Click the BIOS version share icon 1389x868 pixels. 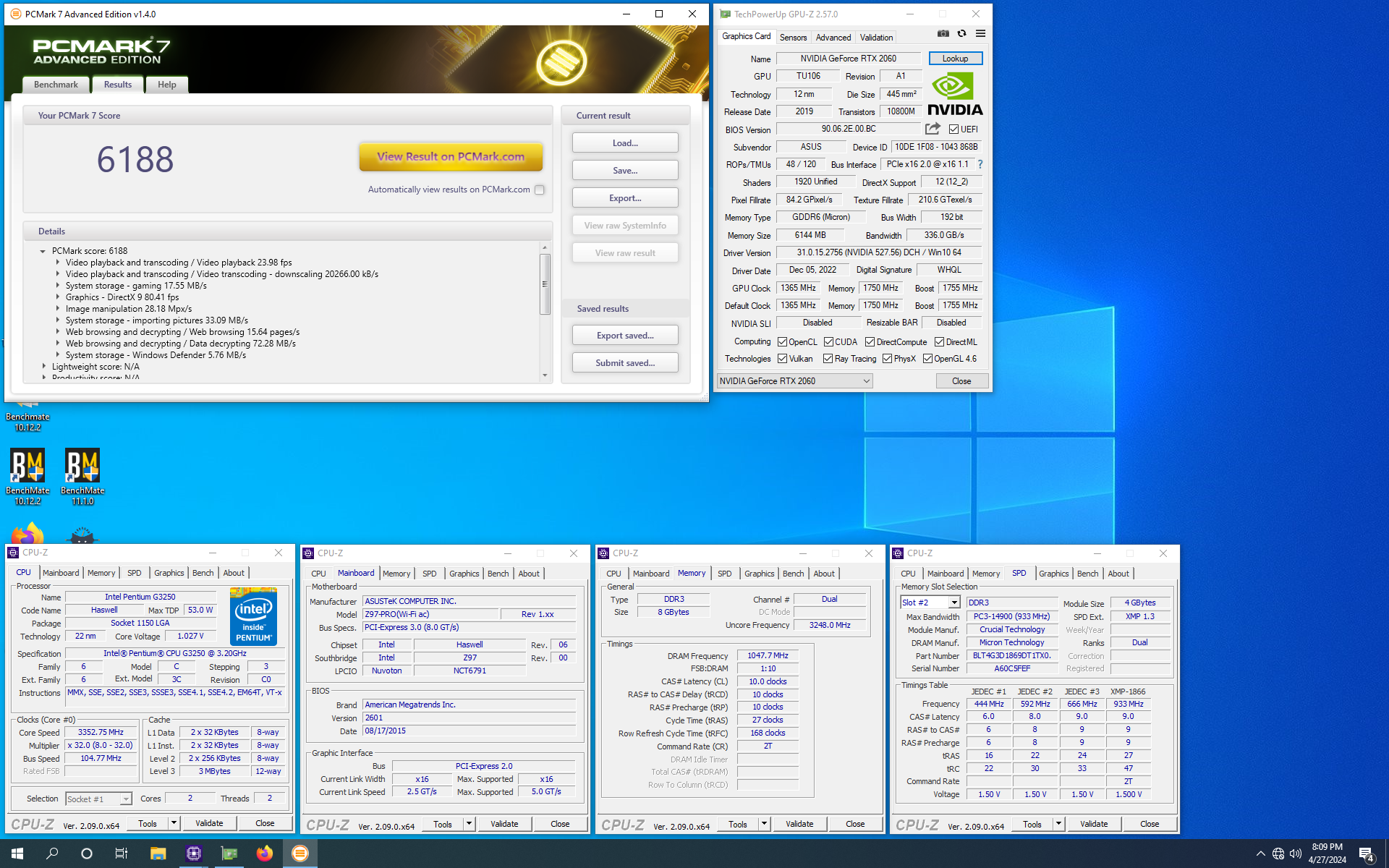tap(933, 129)
